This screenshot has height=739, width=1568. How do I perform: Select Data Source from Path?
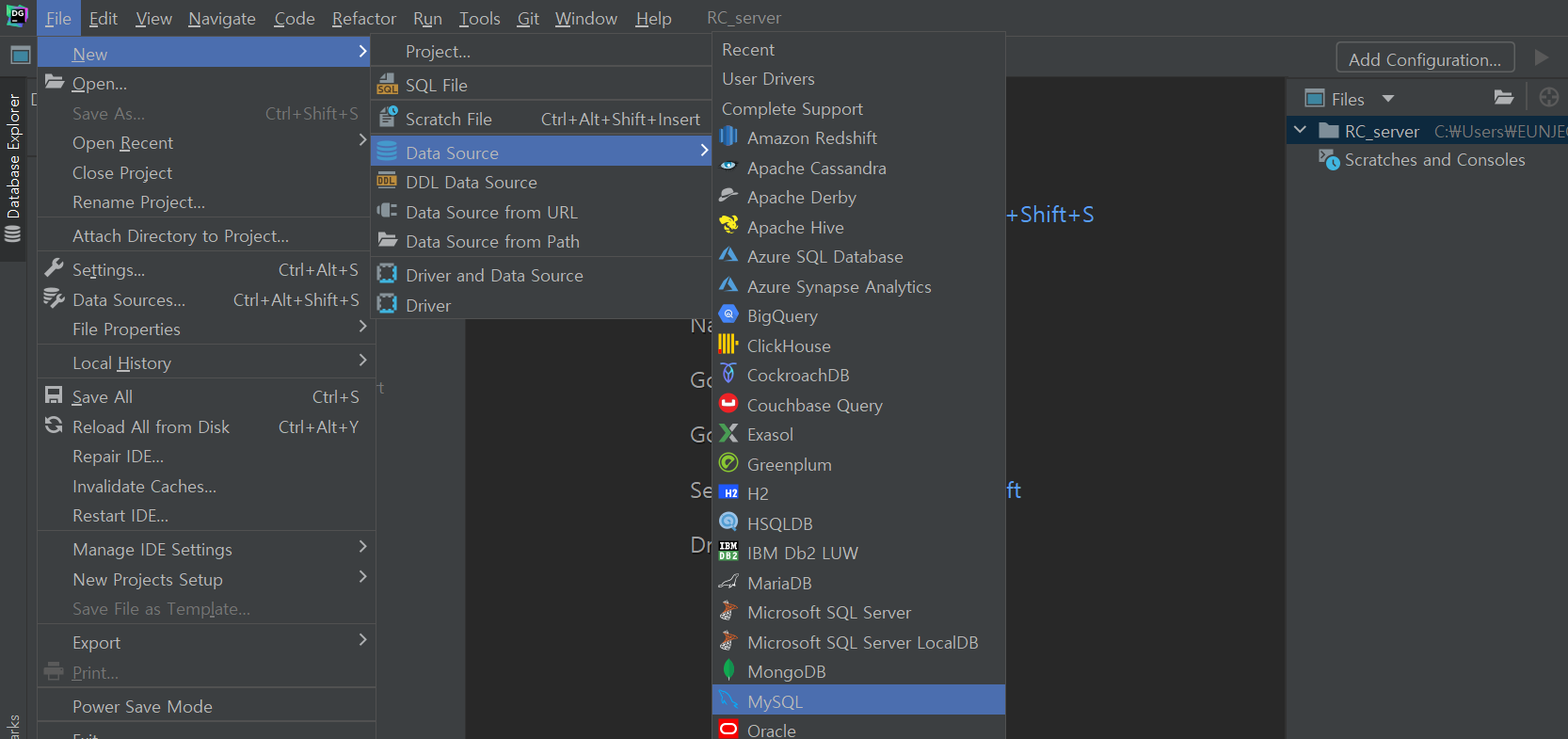click(541, 242)
